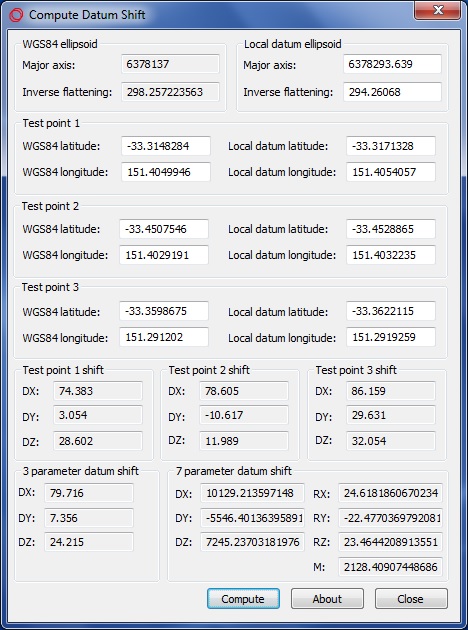Click the local datum Inverse flattening field
468x630 pixels.
point(392,92)
